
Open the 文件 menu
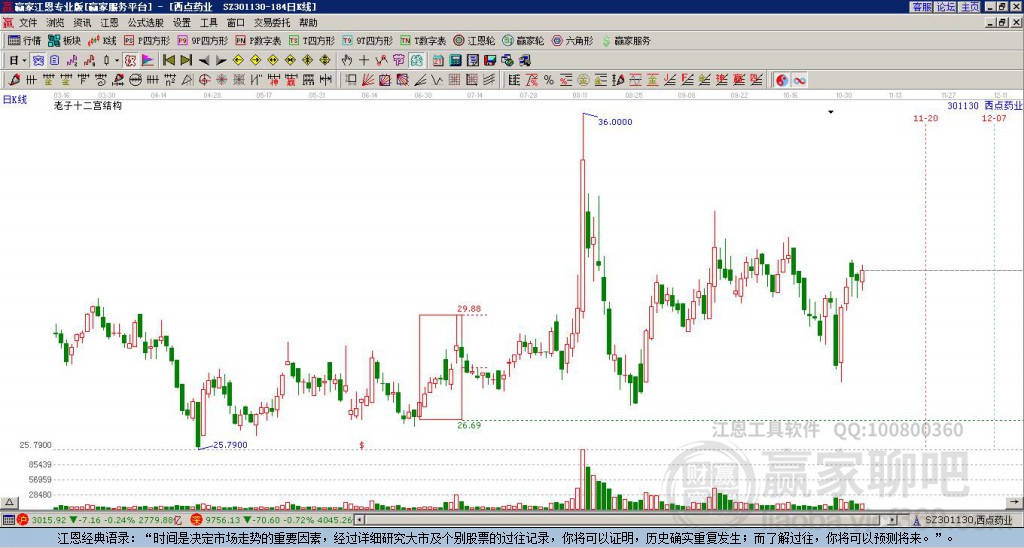pyautogui.click(x=28, y=23)
